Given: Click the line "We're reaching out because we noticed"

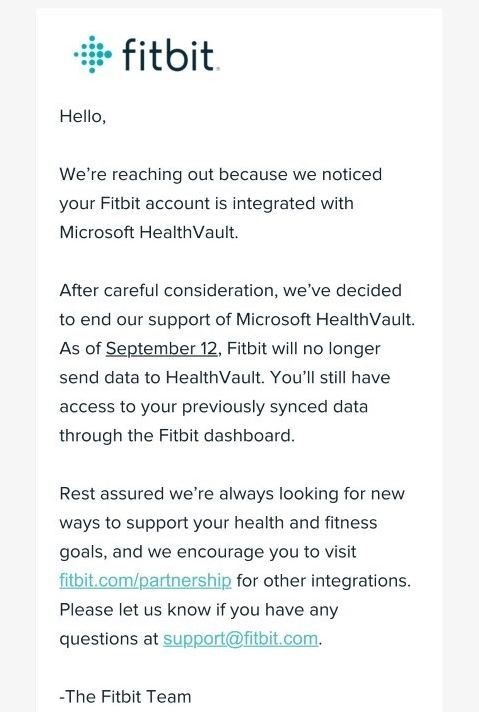Looking at the screenshot, I should coord(221,174).
